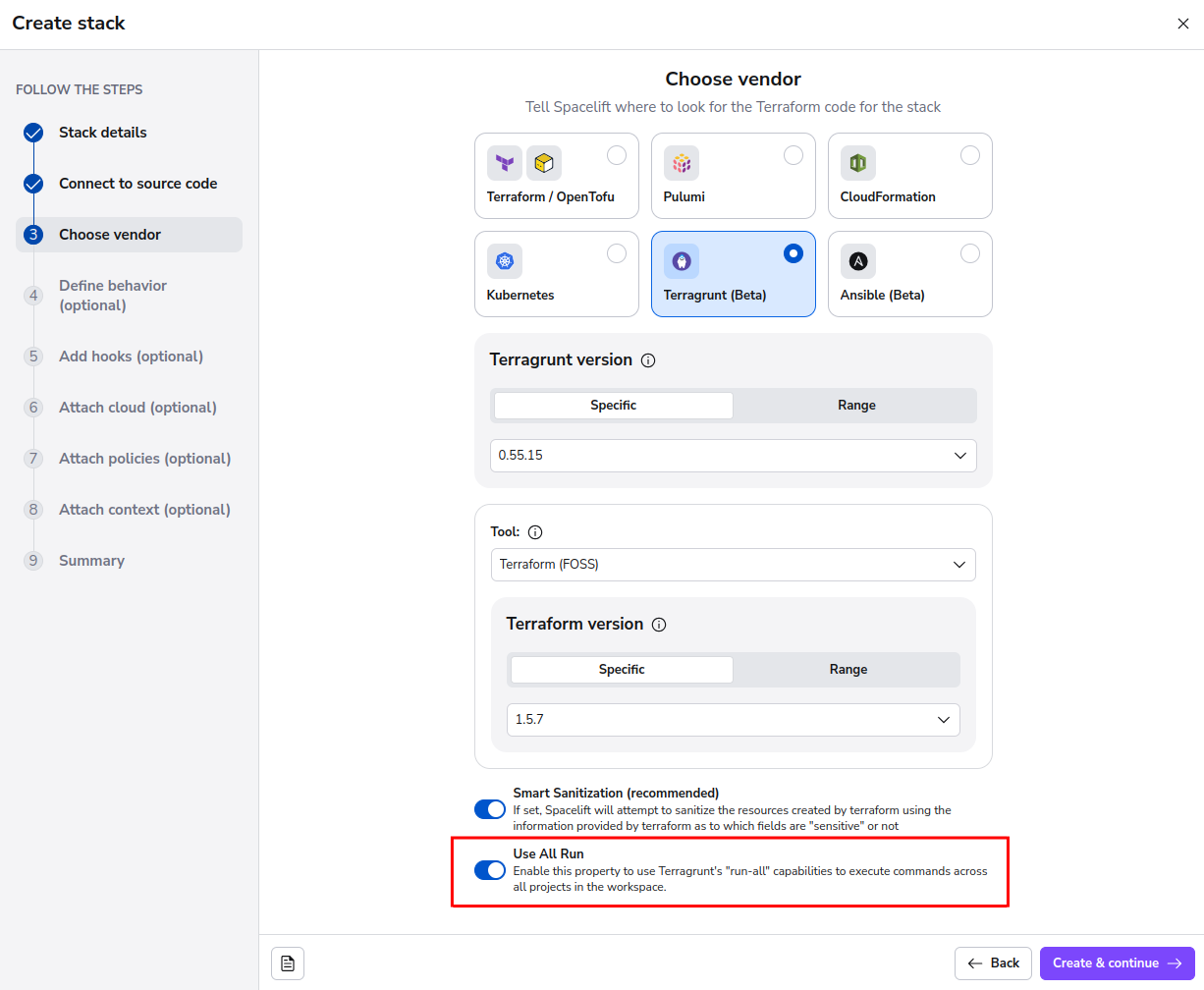Turn off the Use All Run toggle
1204x990 pixels.
489,870
